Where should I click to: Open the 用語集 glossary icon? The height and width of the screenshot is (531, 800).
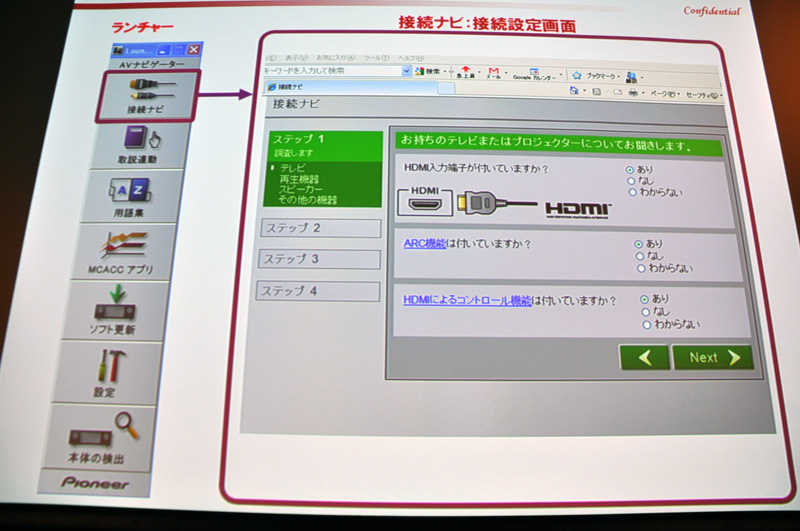pyautogui.click(x=131, y=196)
